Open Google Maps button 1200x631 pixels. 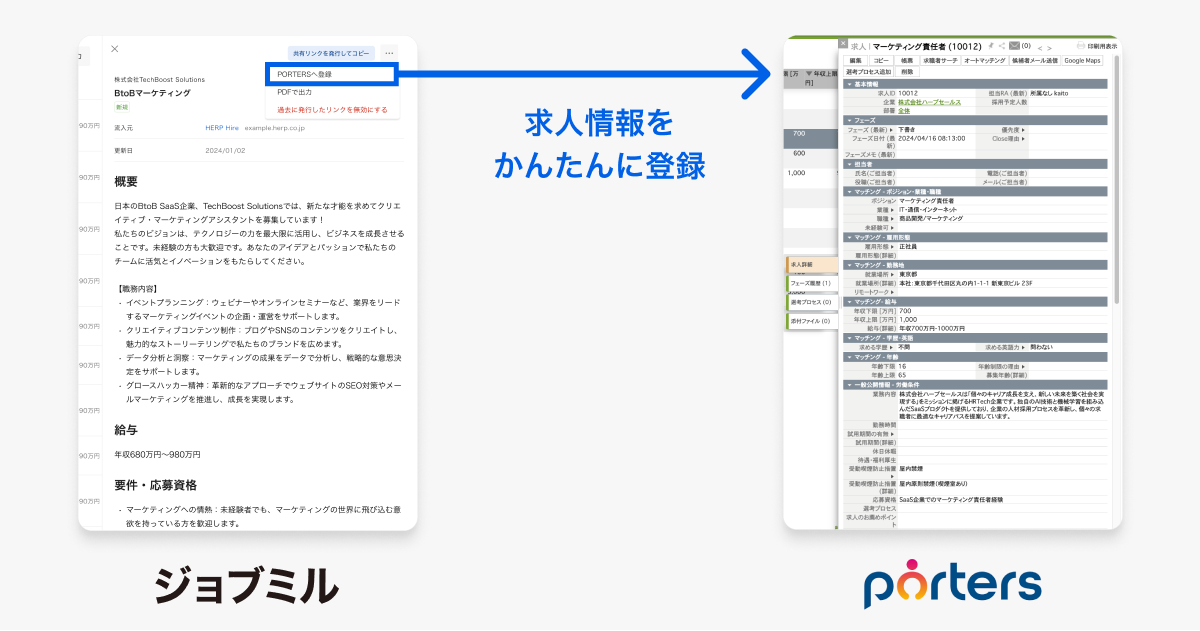[x=1082, y=61]
